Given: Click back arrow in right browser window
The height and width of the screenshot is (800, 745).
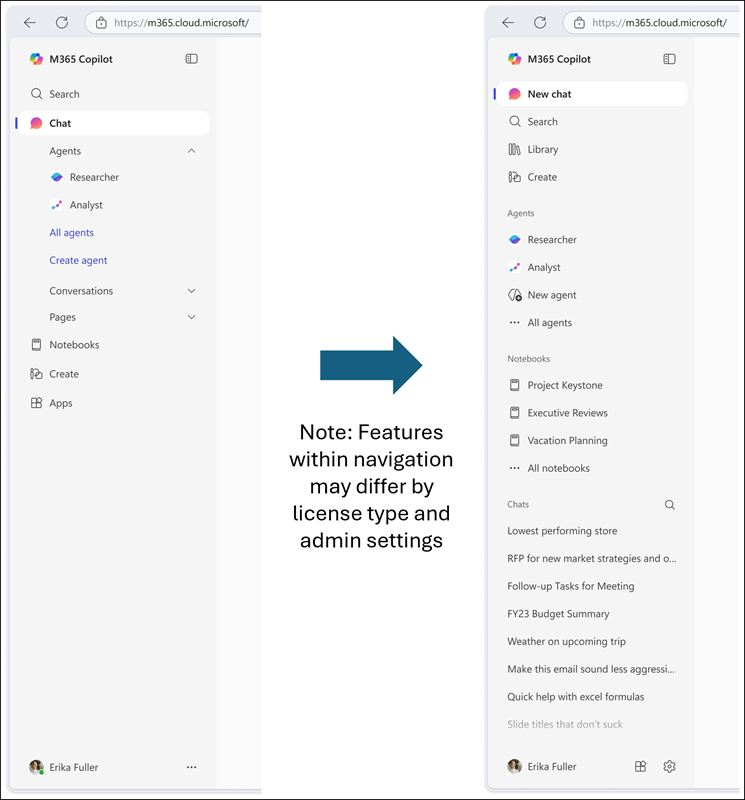Looking at the screenshot, I should 508,22.
